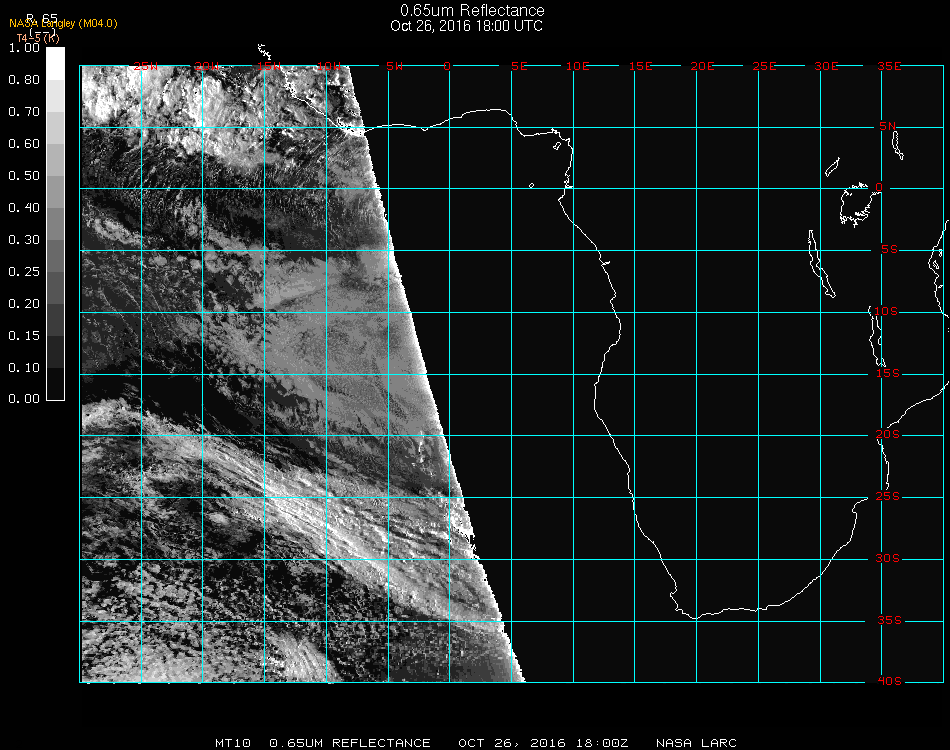Click the brightest white segment of the reflectance scale
The width and height of the screenshot is (950, 750).
tap(55, 64)
